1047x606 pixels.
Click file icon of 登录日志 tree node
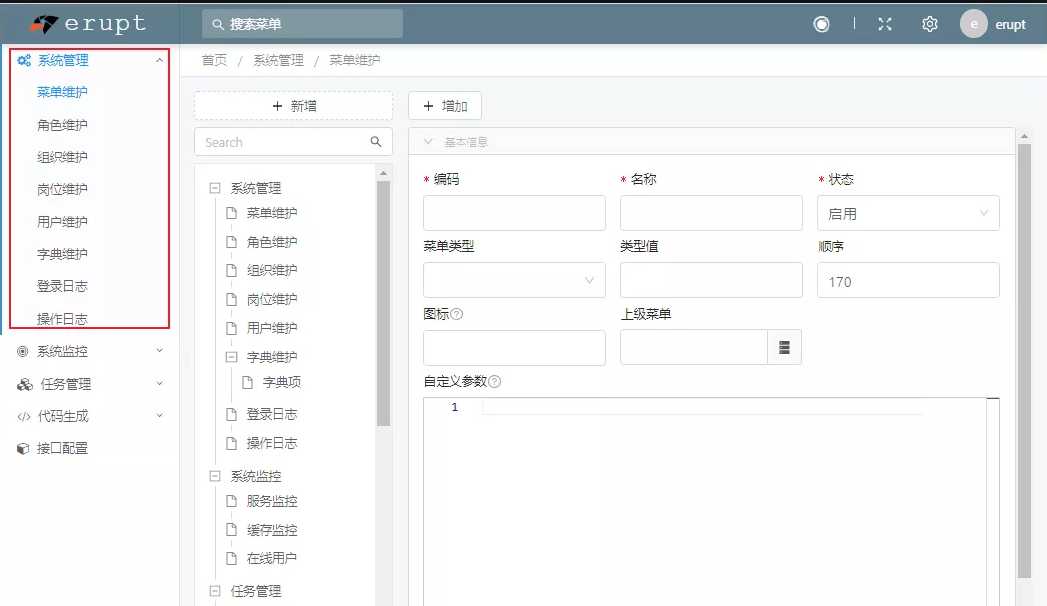click(232, 414)
